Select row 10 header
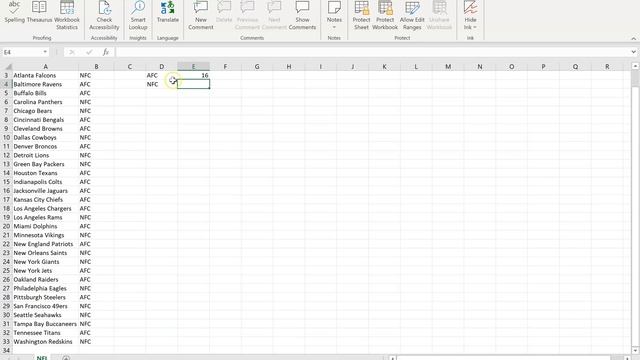This screenshot has height=360, width=640. coord(6,138)
